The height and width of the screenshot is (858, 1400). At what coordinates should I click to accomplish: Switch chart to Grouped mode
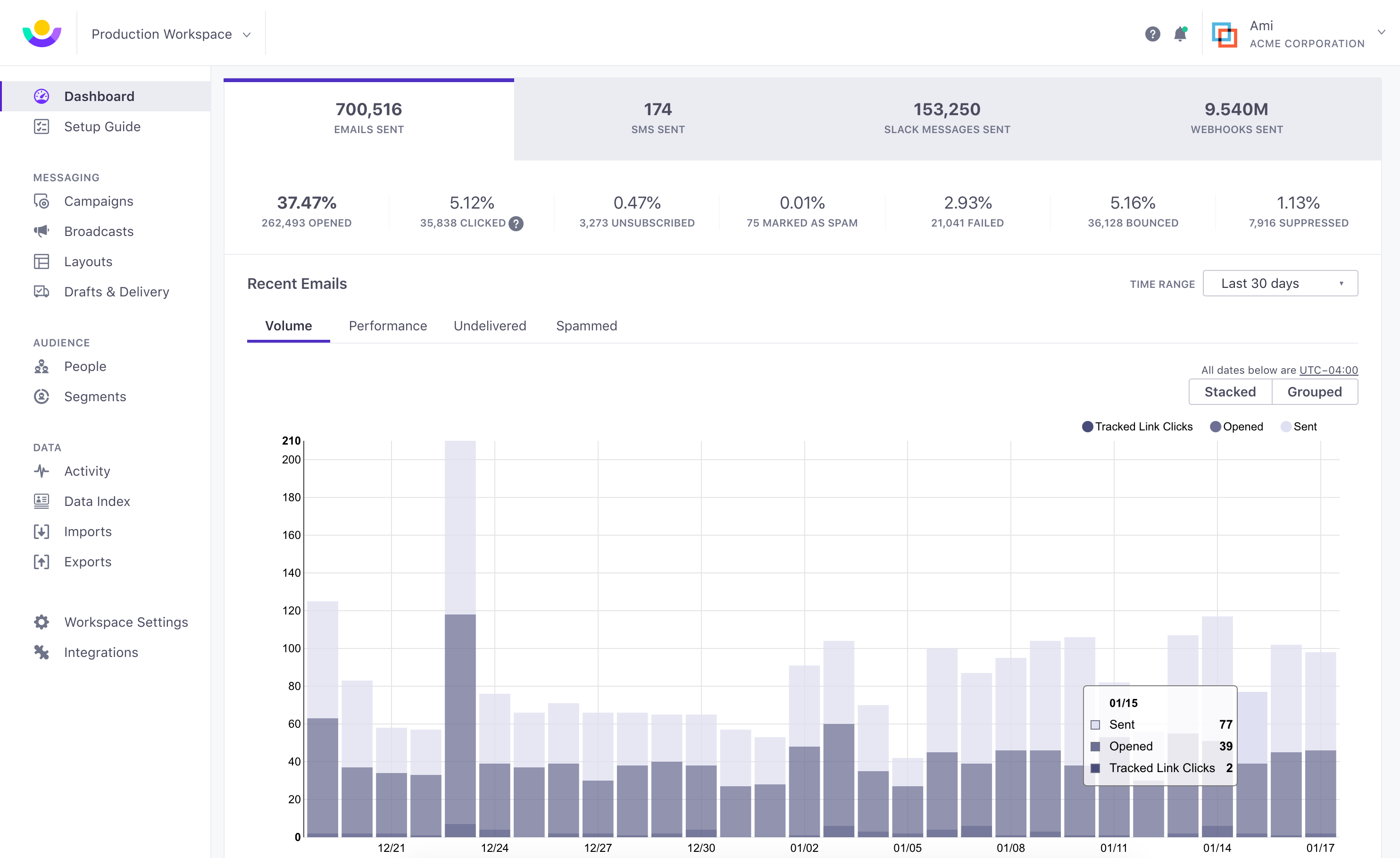tap(1314, 392)
